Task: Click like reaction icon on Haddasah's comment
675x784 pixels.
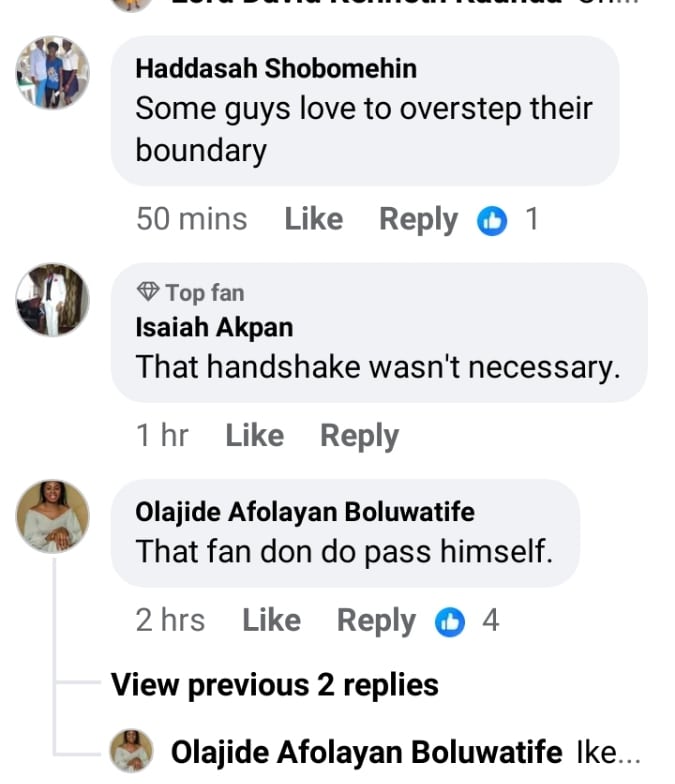Action: (493, 220)
